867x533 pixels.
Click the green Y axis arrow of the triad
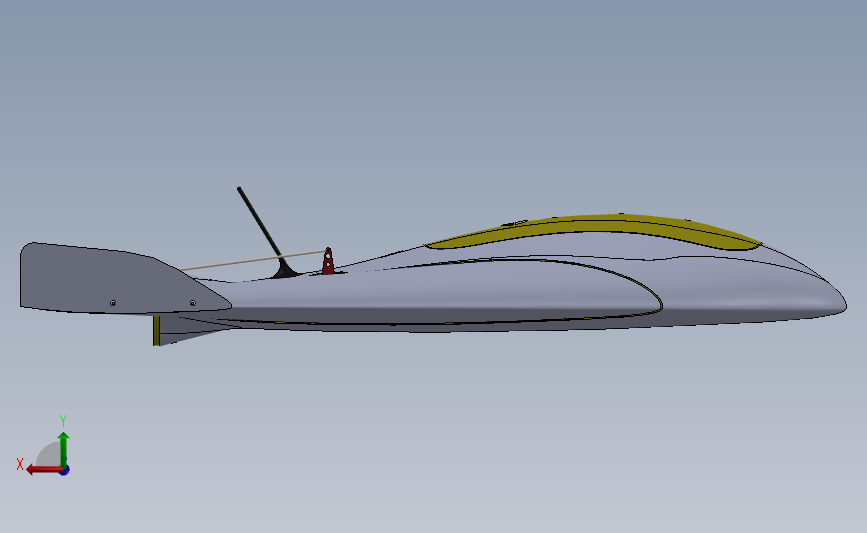click(64, 450)
